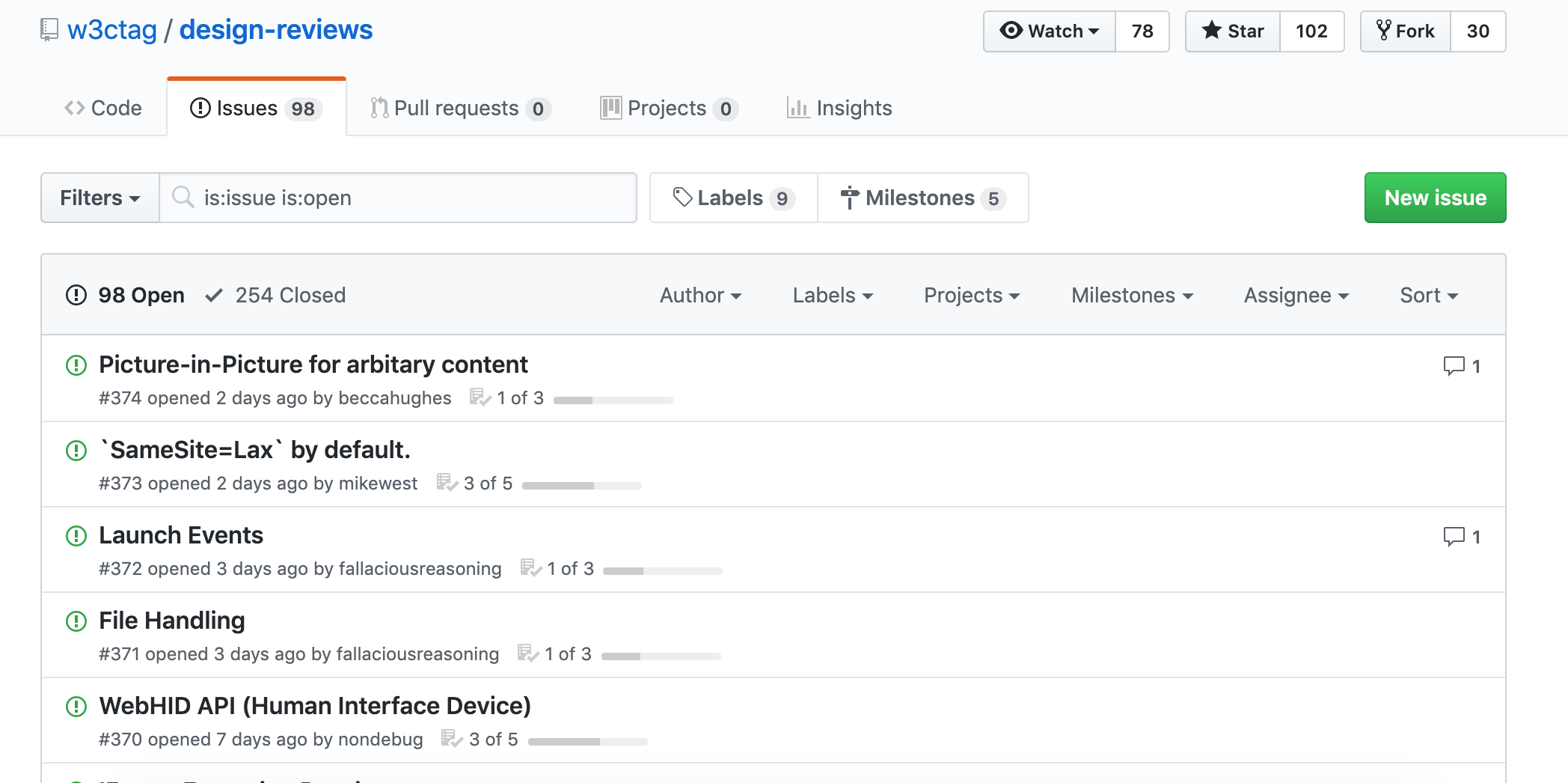Expand the Assignee filter dropdown
1568x783 pixels.
point(1296,296)
